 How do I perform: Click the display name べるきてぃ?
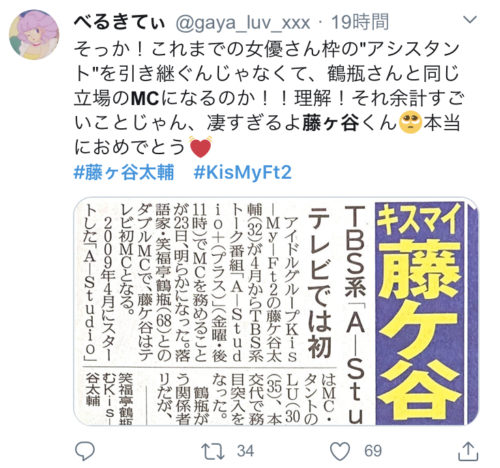(120, 23)
